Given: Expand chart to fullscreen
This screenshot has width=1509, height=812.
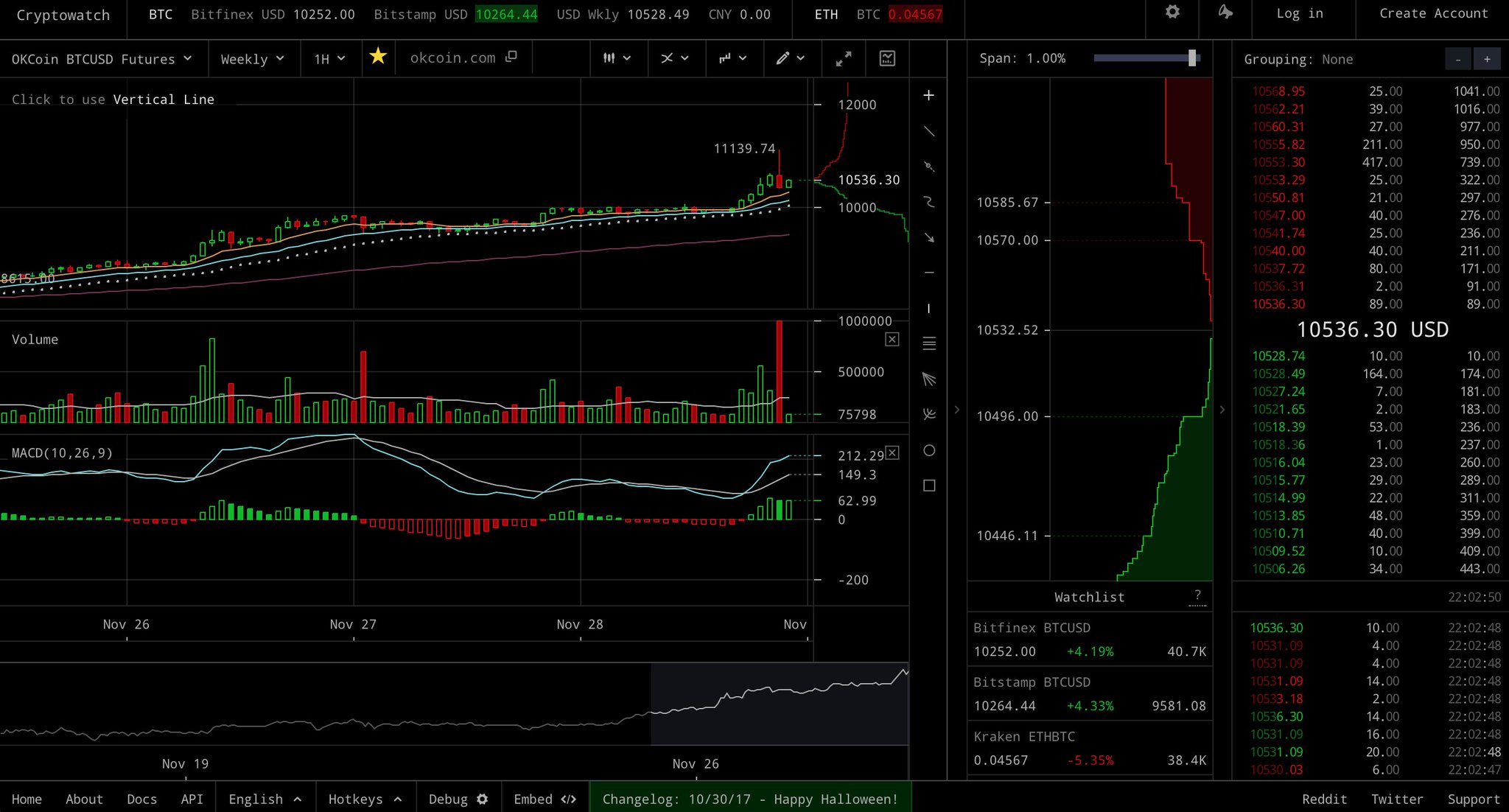Looking at the screenshot, I should (843, 59).
